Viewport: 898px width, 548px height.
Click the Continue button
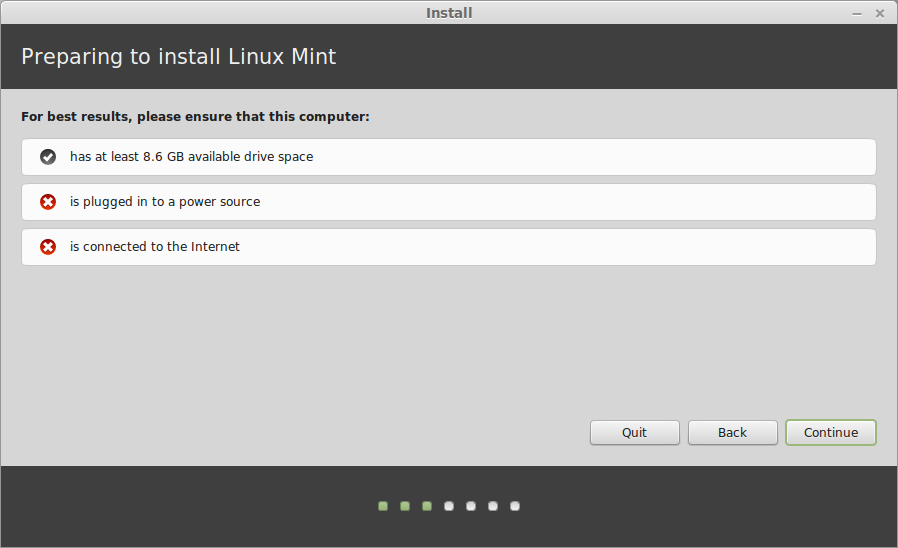830,432
